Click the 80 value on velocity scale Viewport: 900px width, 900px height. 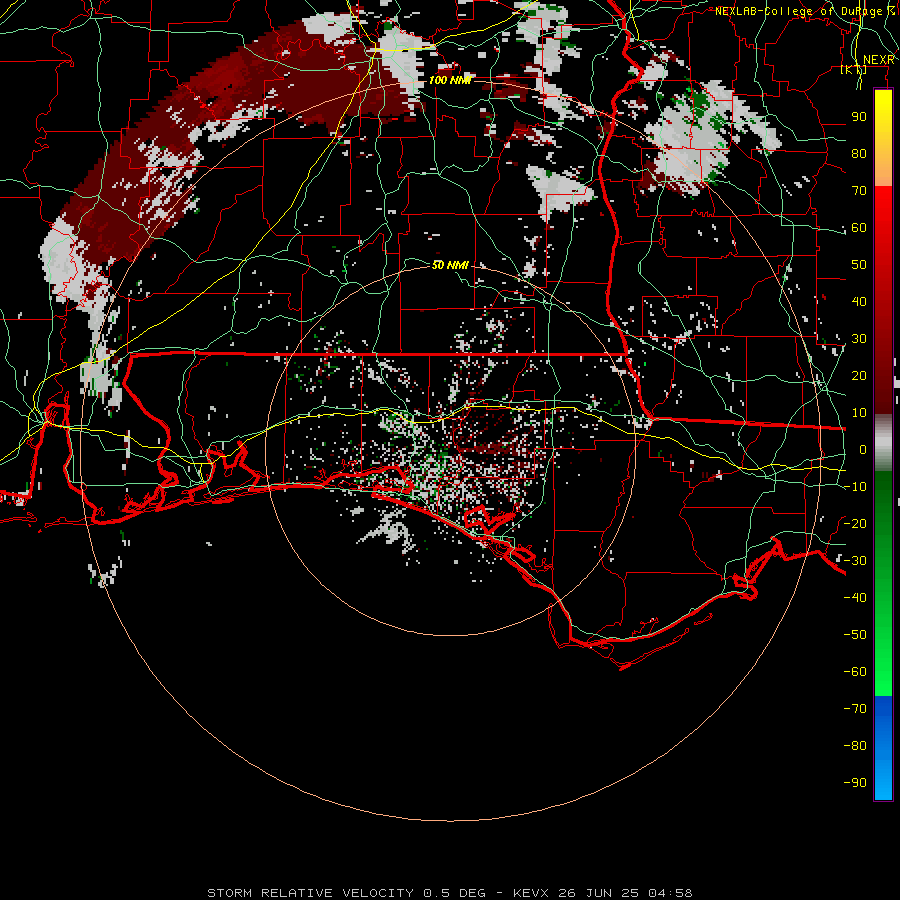pos(859,153)
